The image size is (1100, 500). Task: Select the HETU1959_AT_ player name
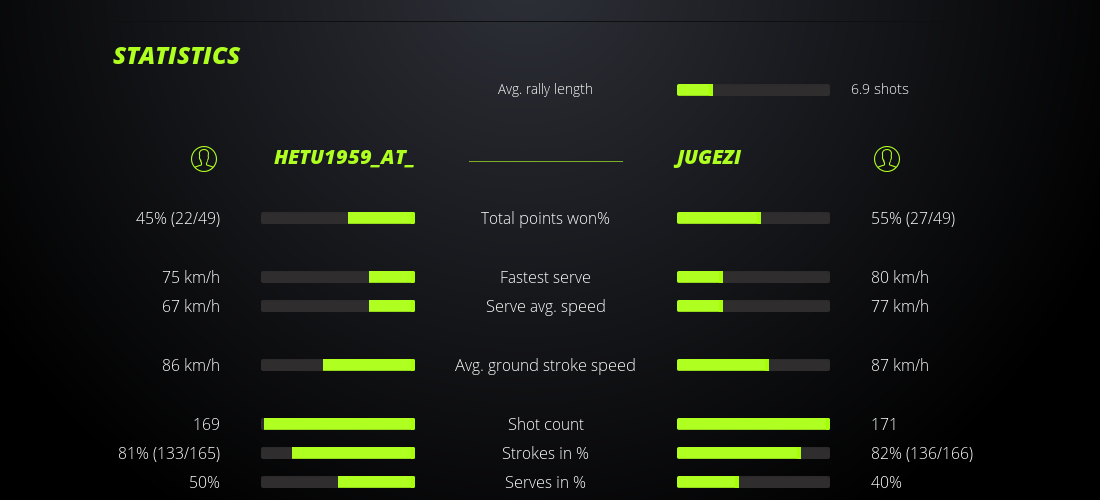click(344, 158)
